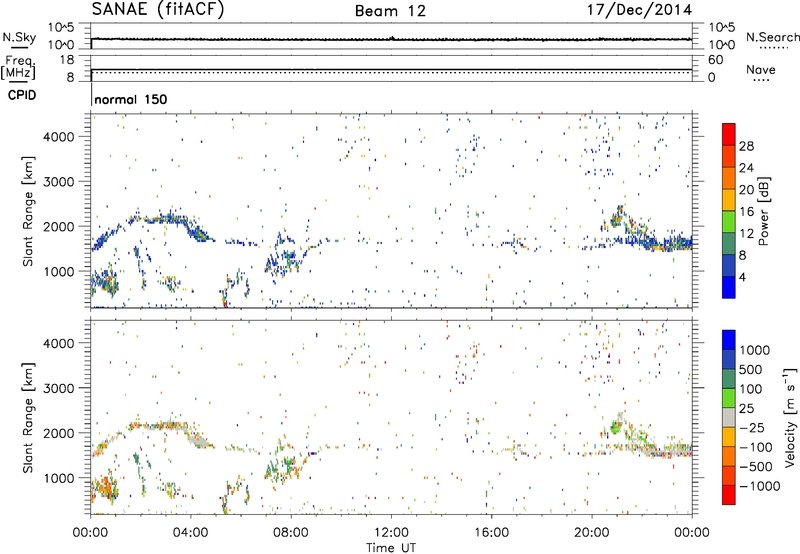Viewport: 800px width, 554px height.
Task: Click the '2000' tick of the velocity panel
Action: 59,433
